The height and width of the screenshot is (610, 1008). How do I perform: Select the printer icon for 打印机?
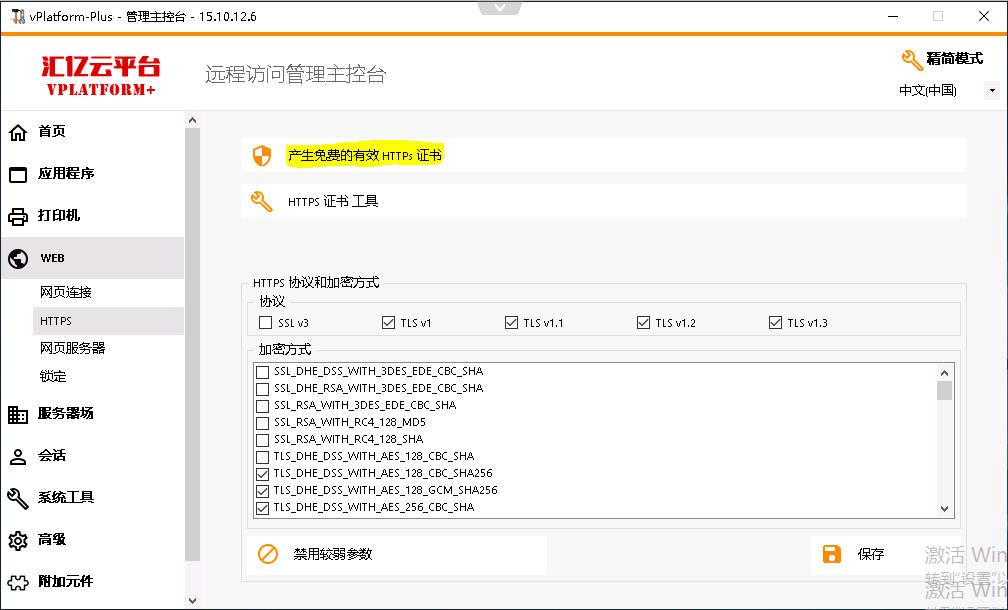coord(17,216)
